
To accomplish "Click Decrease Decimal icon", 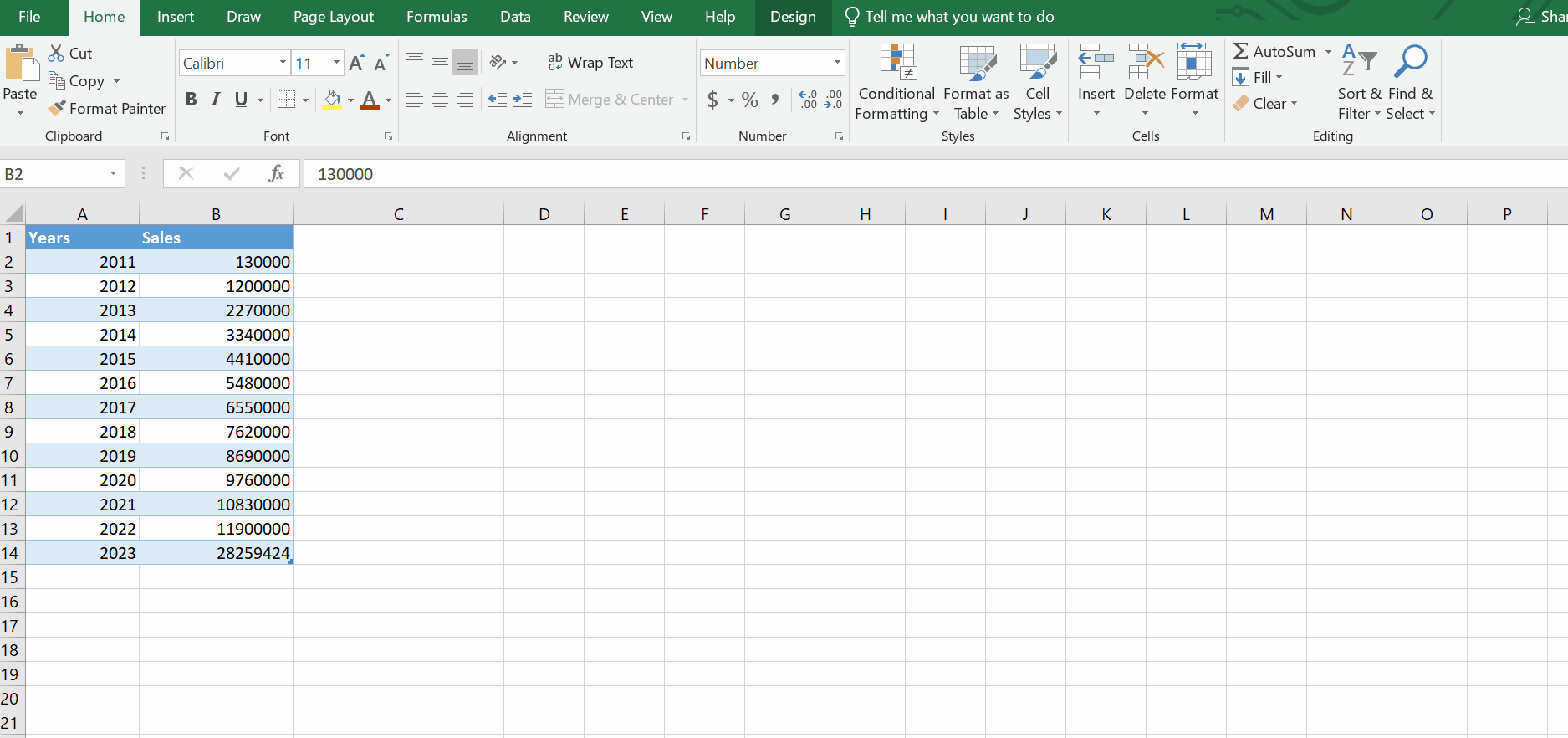I will pos(833,100).
